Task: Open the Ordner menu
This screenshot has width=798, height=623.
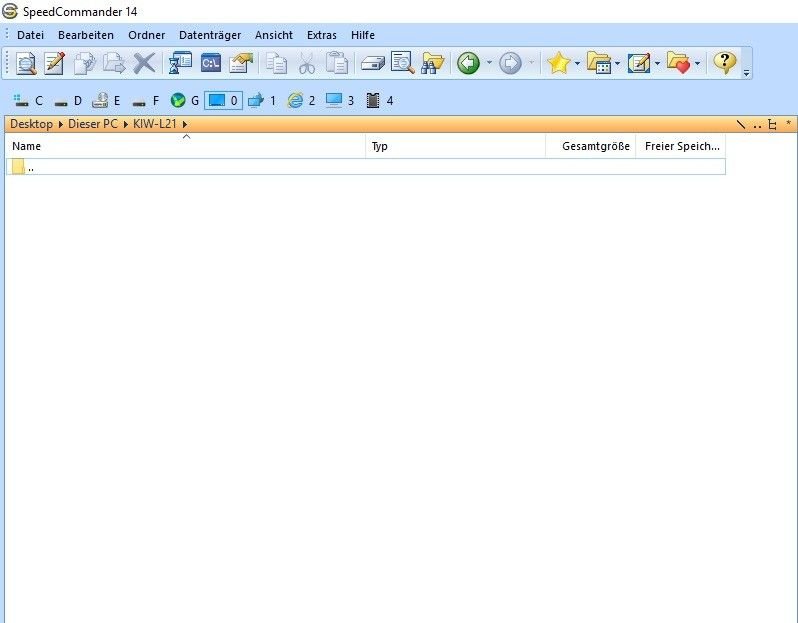Action: click(147, 35)
